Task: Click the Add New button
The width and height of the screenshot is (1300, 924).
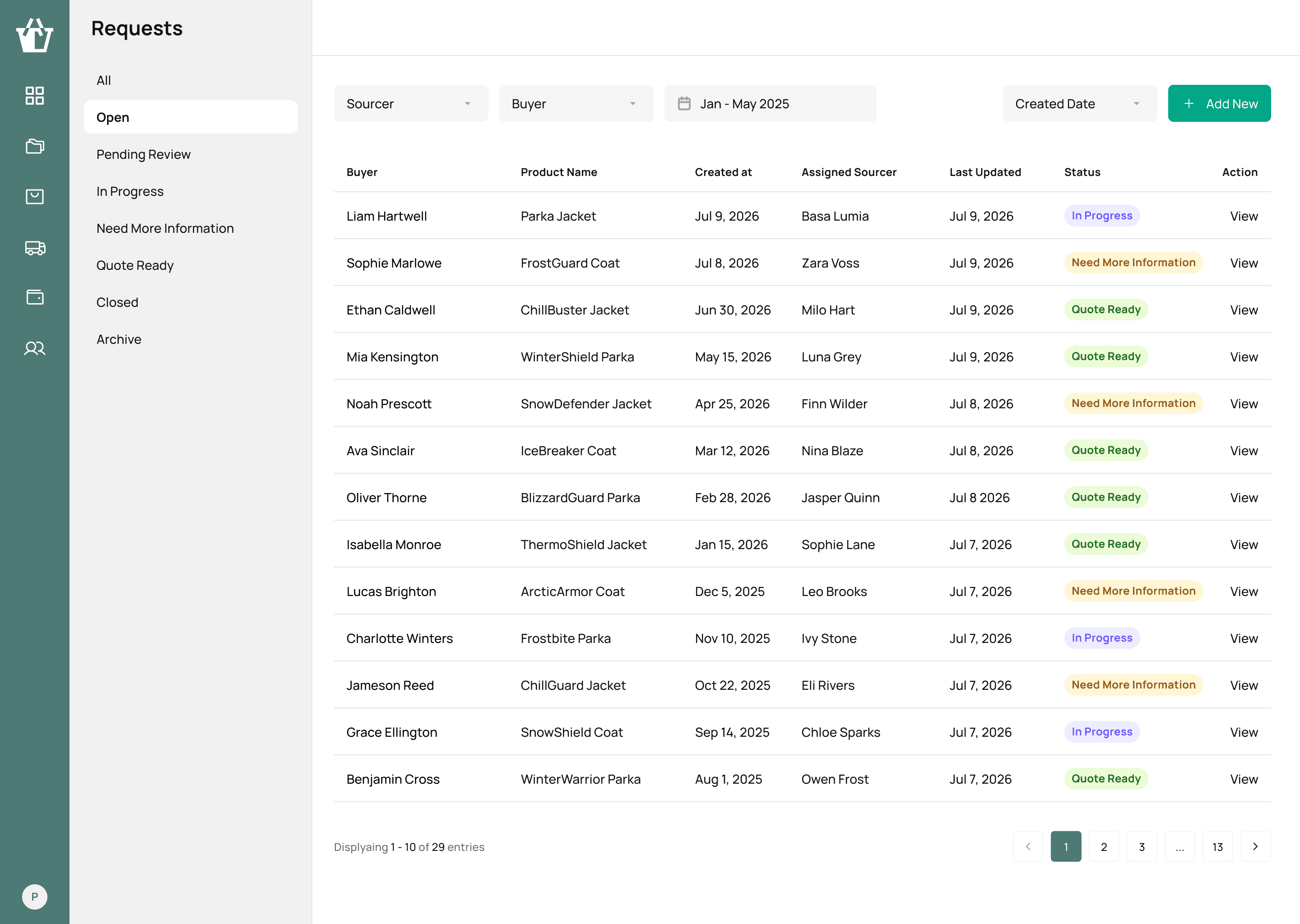Action: click(x=1219, y=104)
